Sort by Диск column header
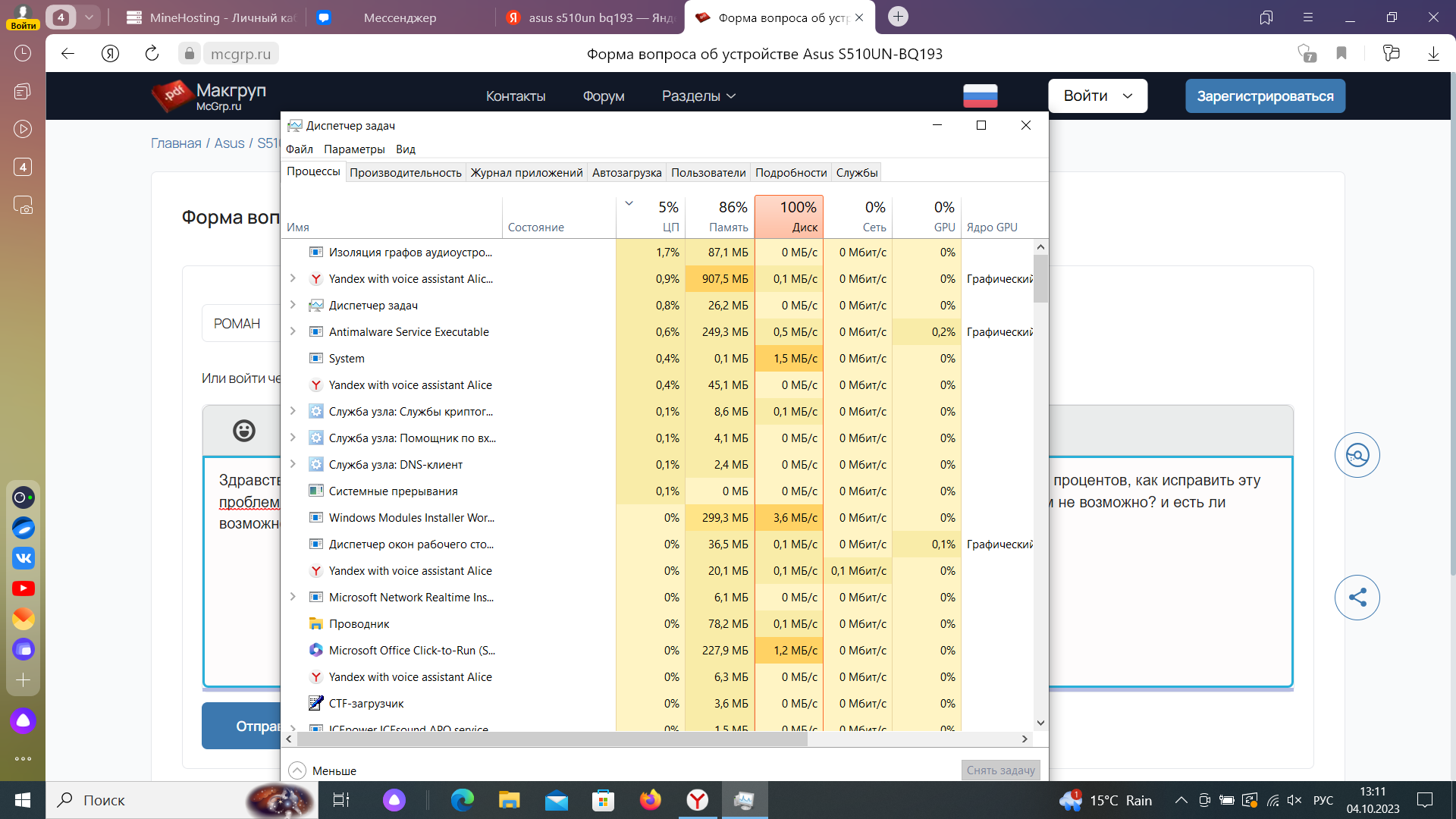This screenshot has width=1456, height=819. pyautogui.click(x=789, y=216)
